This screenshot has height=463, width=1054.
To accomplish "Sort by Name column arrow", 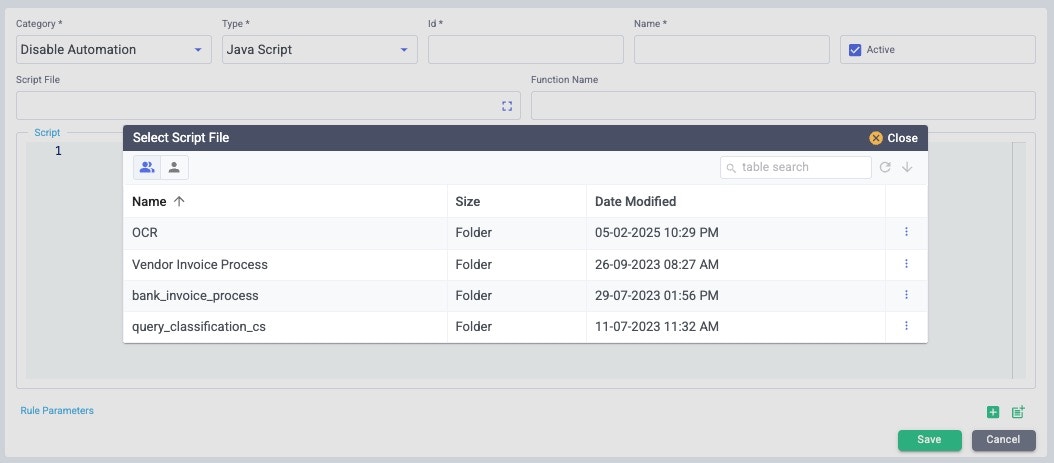I will (179, 201).
